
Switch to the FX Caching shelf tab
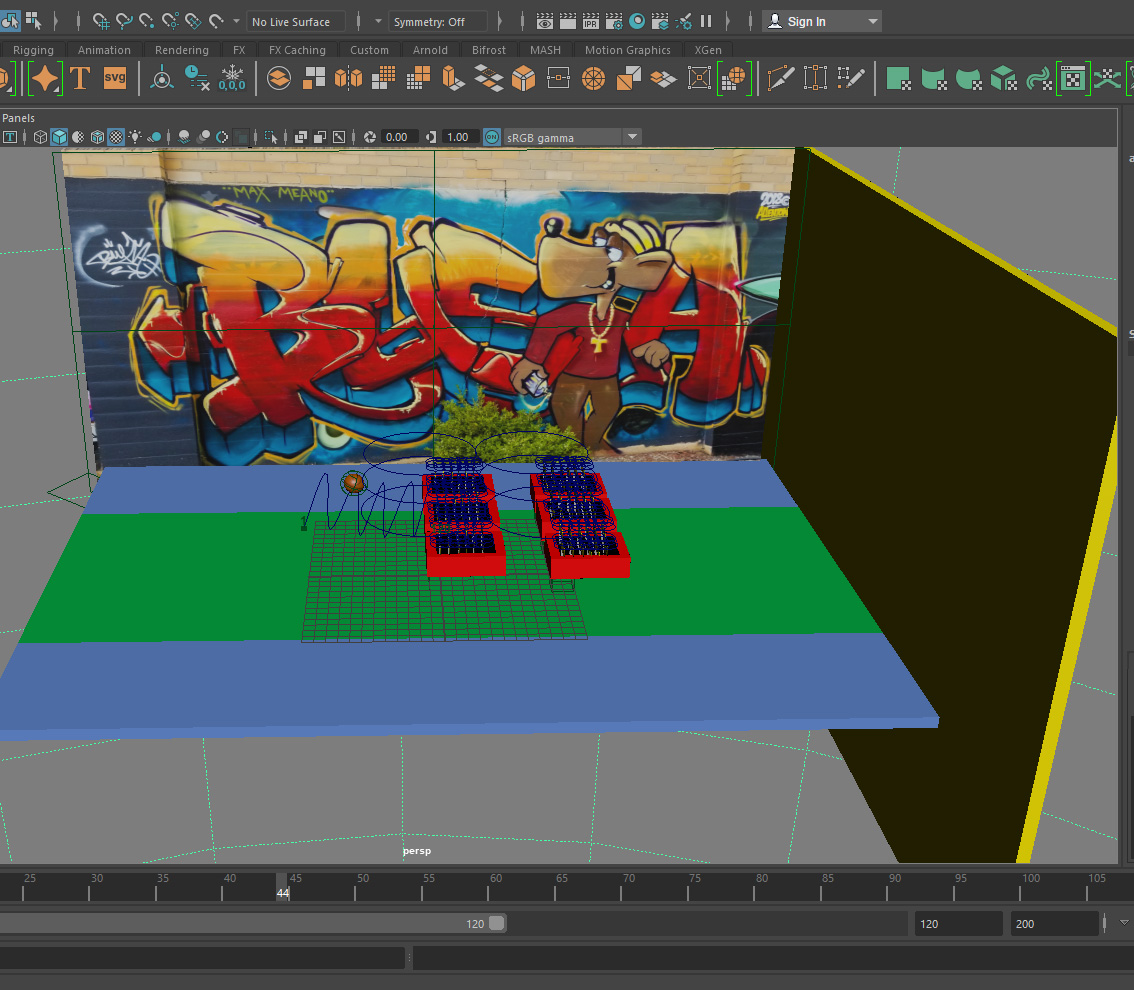click(x=297, y=50)
